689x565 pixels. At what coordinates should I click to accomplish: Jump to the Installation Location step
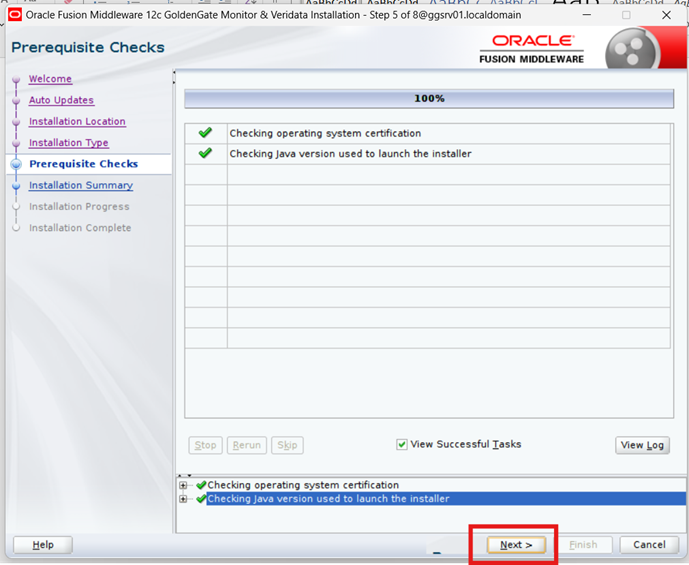(x=77, y=122)
